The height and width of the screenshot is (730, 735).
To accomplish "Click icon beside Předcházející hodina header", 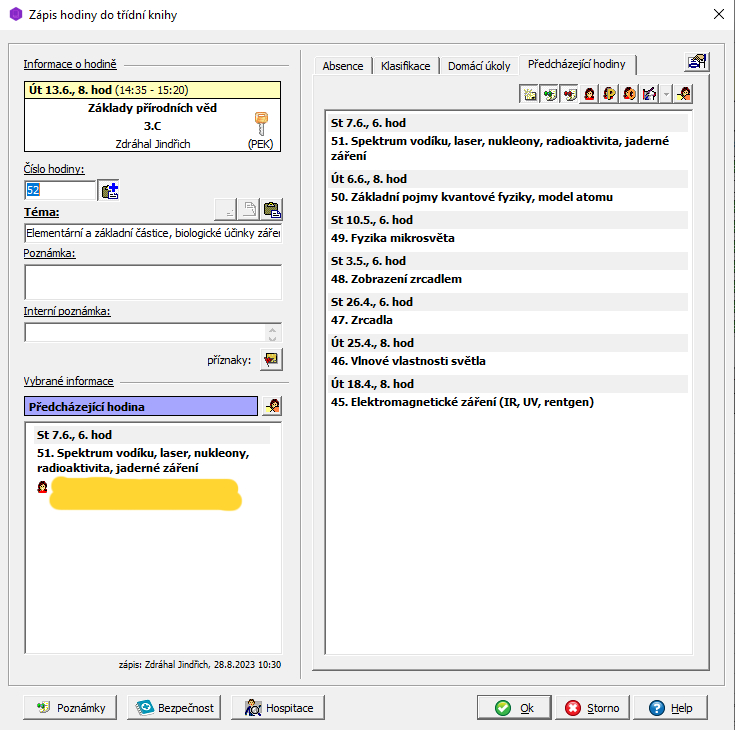I will click(x=271, y=406).
